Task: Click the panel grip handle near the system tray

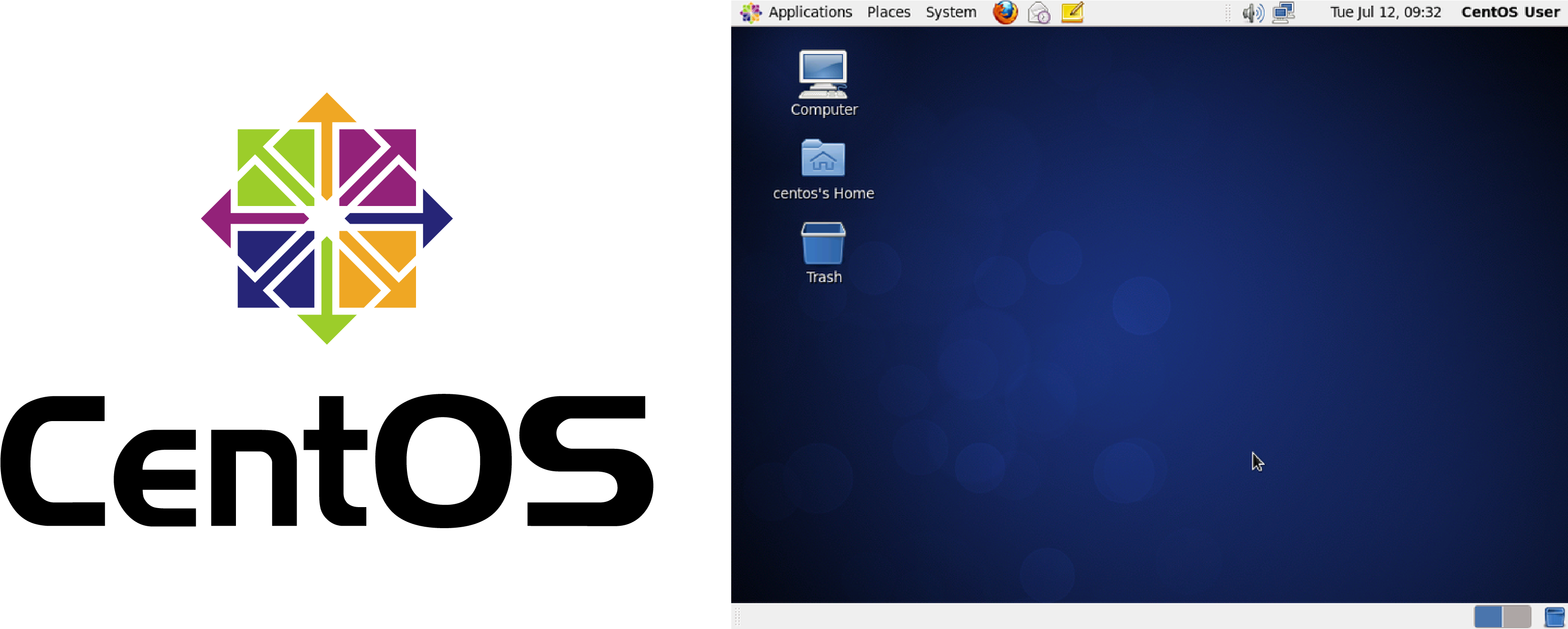Action: pos(1228,11)
